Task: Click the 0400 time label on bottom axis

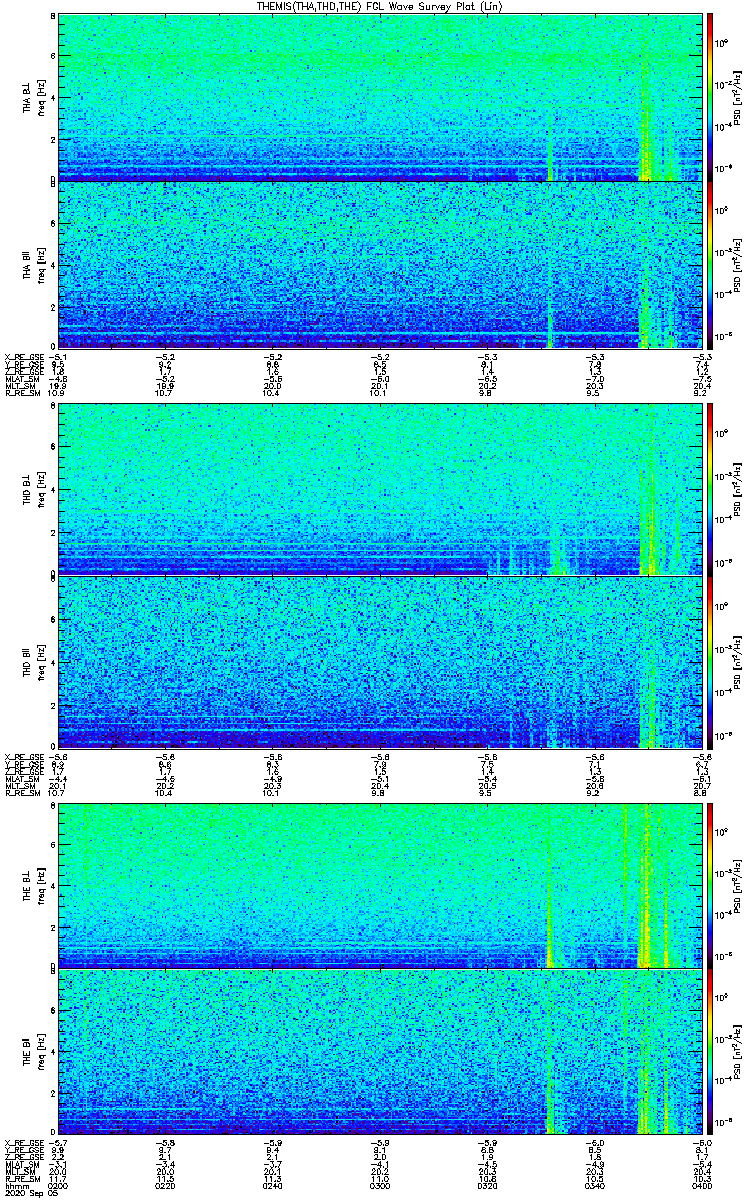Action: (703, 1186)
